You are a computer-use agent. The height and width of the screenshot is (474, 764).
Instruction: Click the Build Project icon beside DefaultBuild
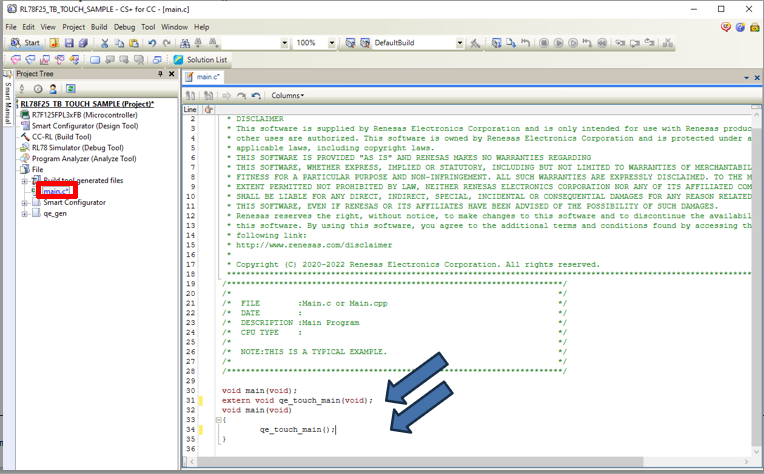click(x=350, y=43)
